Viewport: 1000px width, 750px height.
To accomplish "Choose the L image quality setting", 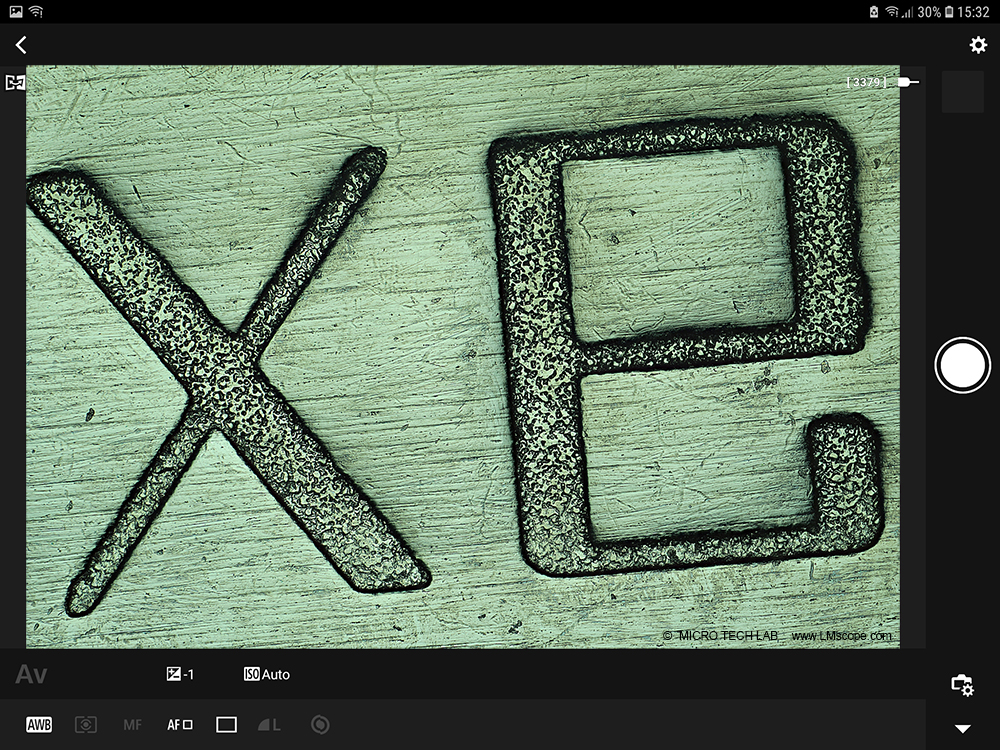I will pos(270,725).
